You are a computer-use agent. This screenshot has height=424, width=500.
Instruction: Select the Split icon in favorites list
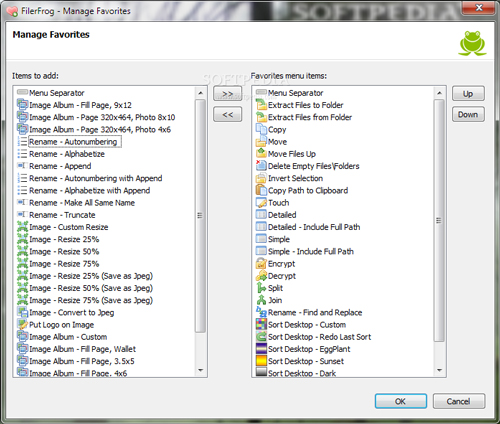pyautogui.click(x=261, y=288)
